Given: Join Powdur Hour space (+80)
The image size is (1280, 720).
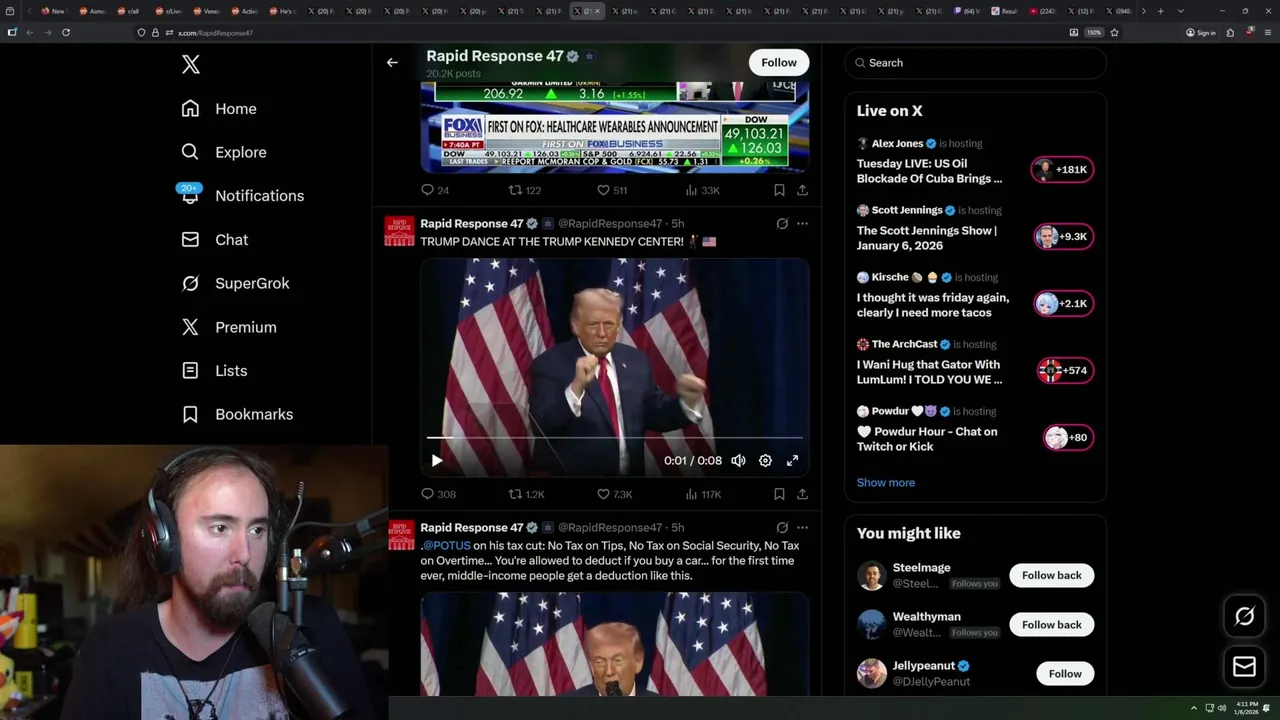Looking at the screenshot, I should coord(1068,437).
